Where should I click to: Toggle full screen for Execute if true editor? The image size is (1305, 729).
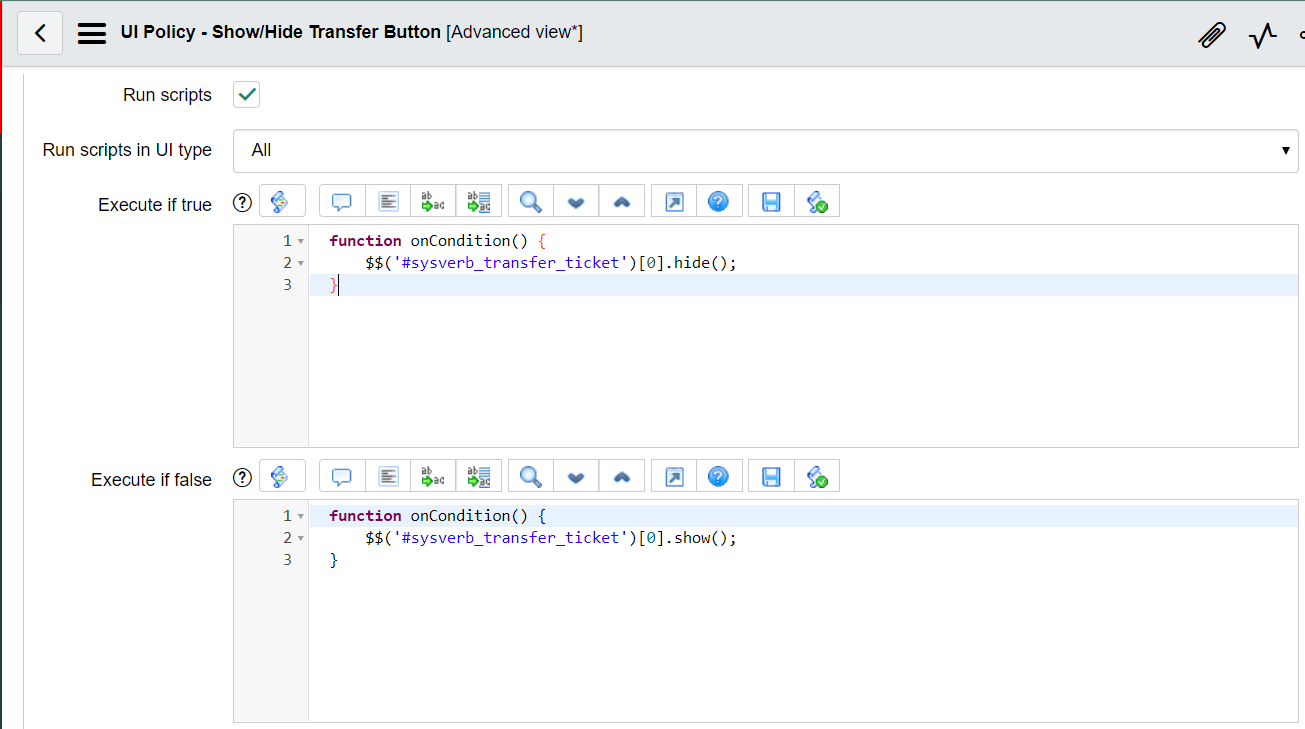tap(674, 201)
